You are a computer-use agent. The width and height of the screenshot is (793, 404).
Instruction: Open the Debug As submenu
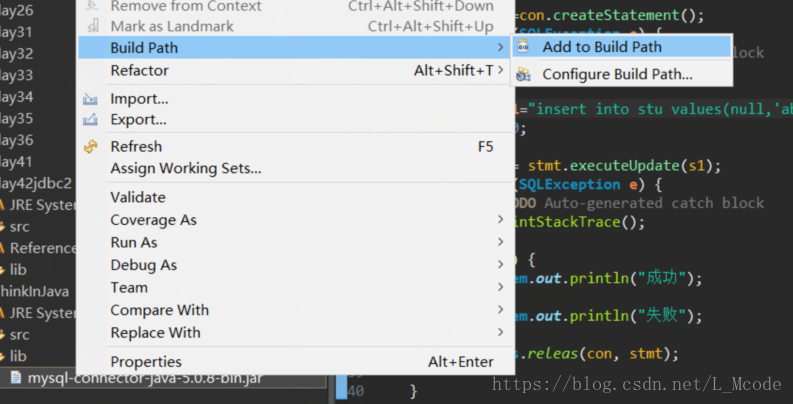295,265
